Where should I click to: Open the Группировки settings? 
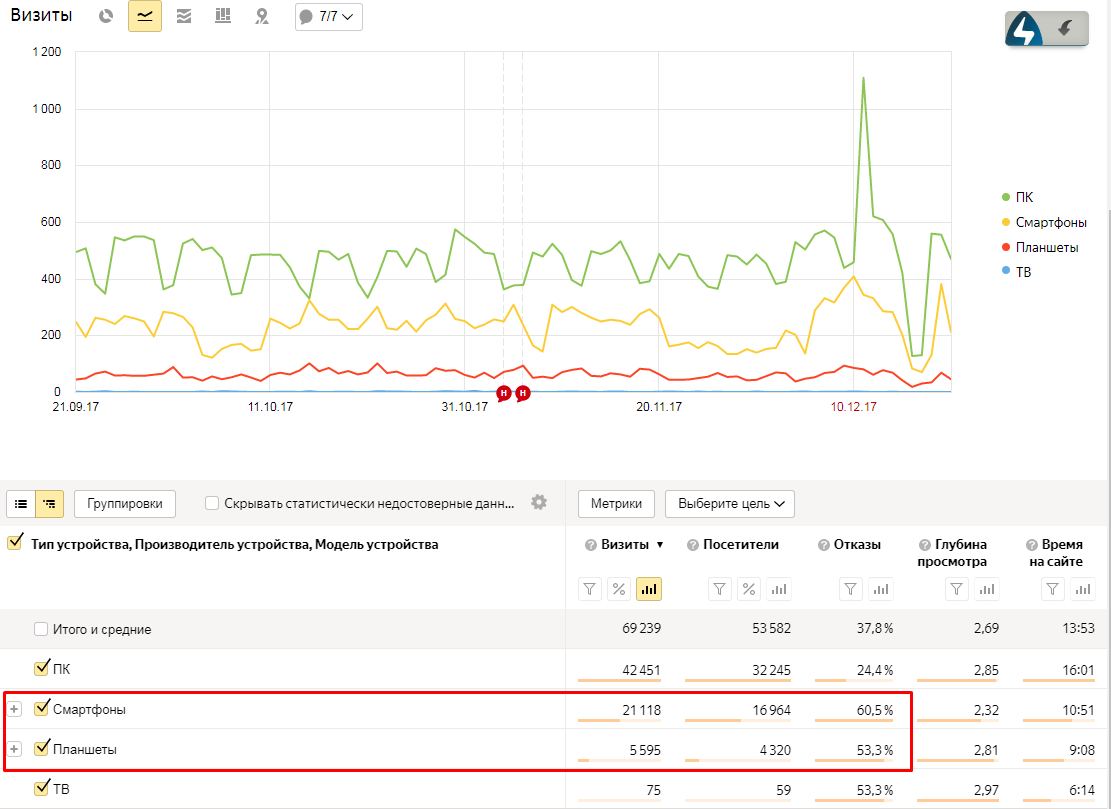click(x=125, y=504)
